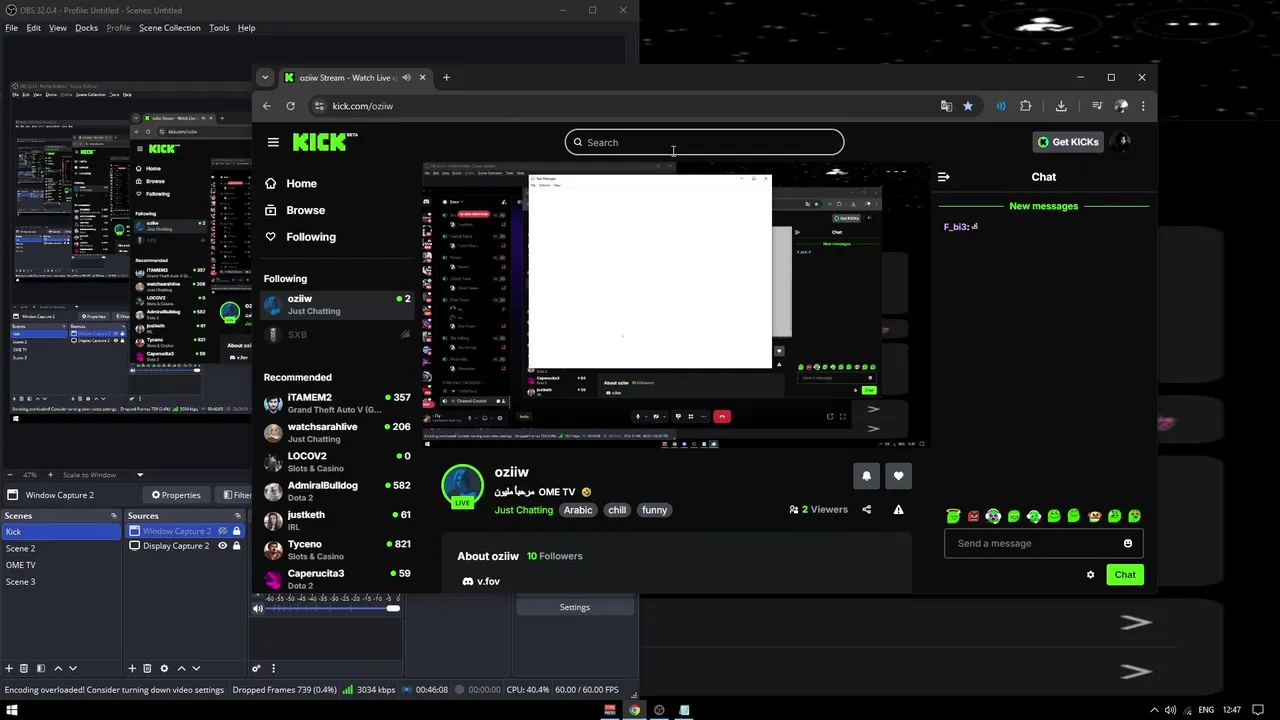
Task: Open Just Chatting category link under stream title
Action: (524, 510)
